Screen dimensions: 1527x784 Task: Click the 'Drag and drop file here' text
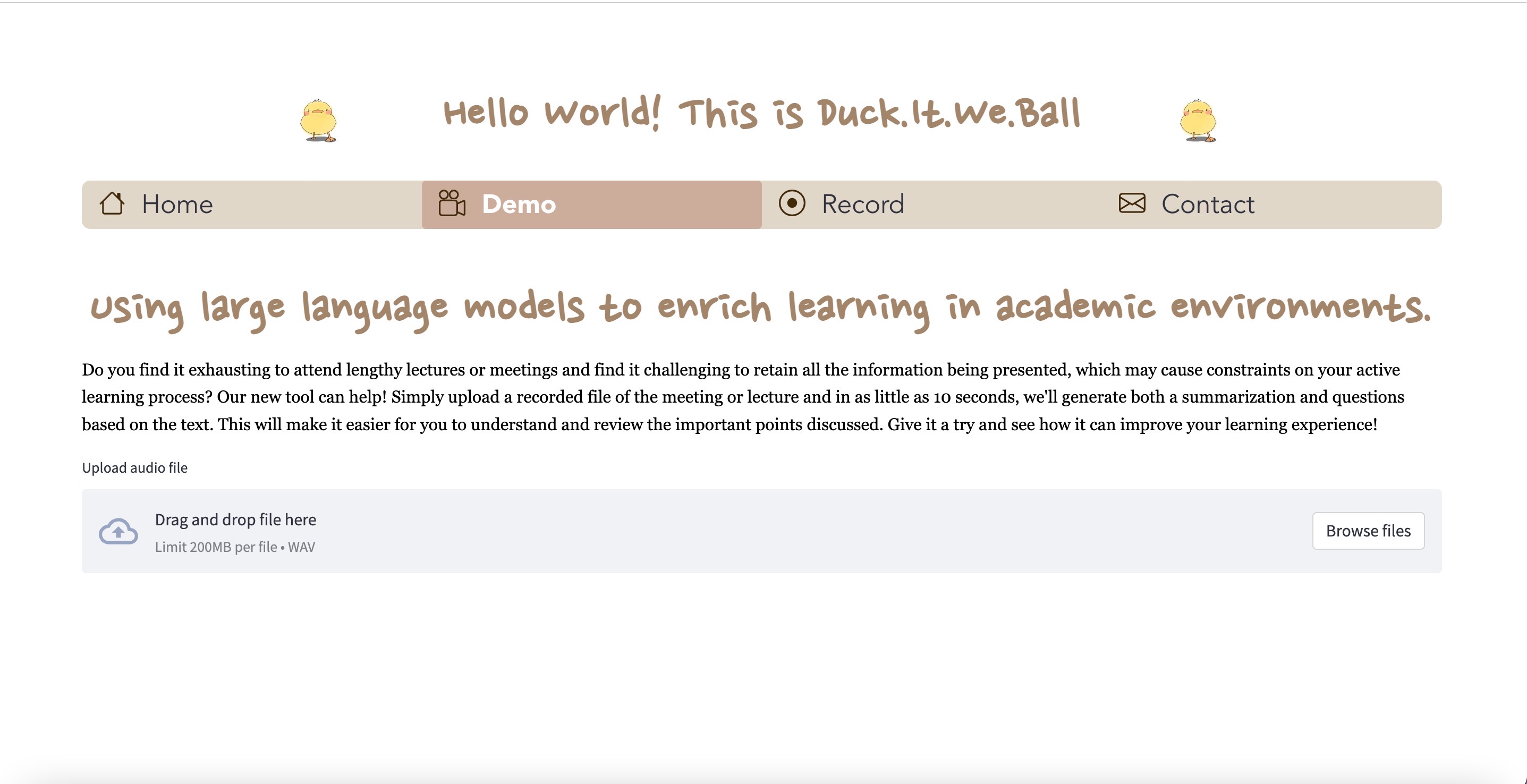[235, 519]
